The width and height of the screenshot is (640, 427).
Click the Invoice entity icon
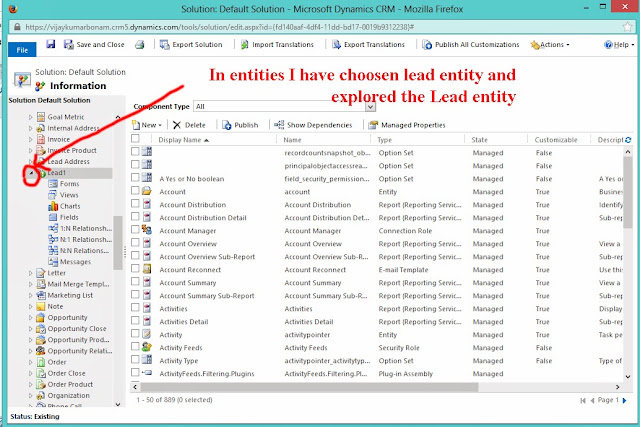[x=41, y=139]
